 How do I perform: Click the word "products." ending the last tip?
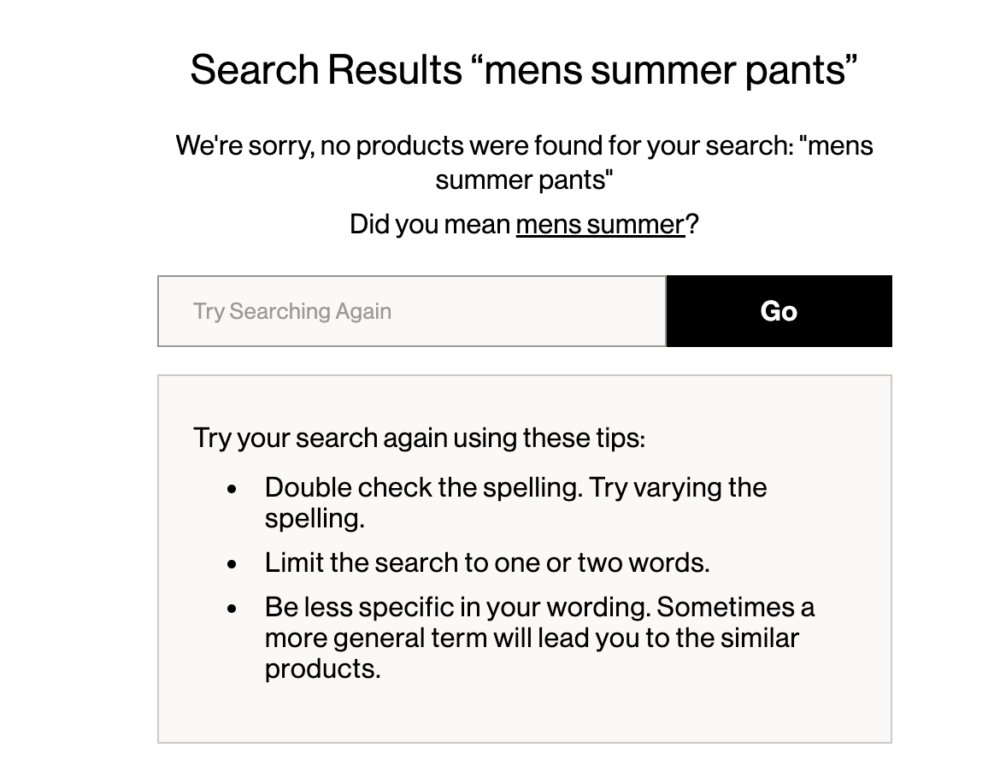[323, 669]
